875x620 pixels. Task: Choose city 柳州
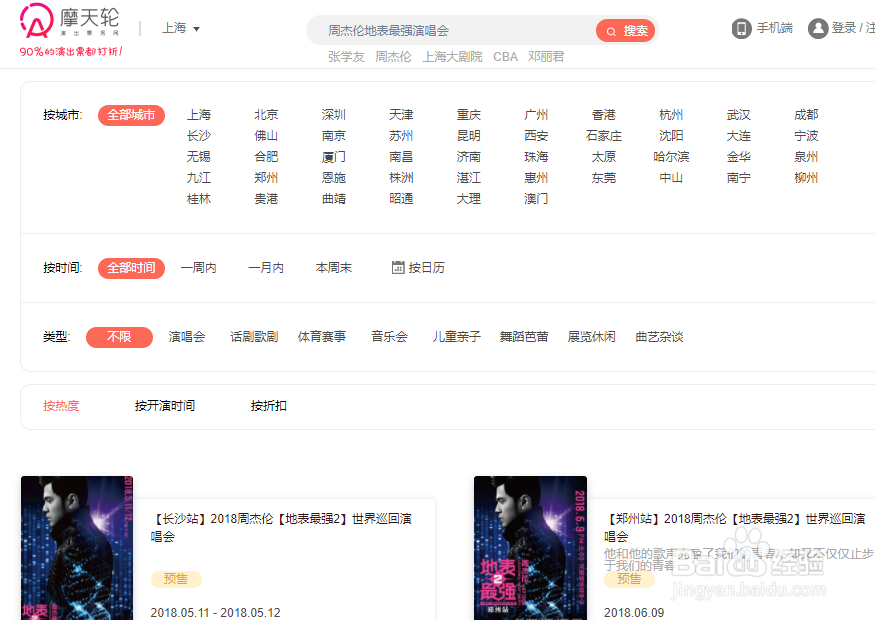click(806, 177)
